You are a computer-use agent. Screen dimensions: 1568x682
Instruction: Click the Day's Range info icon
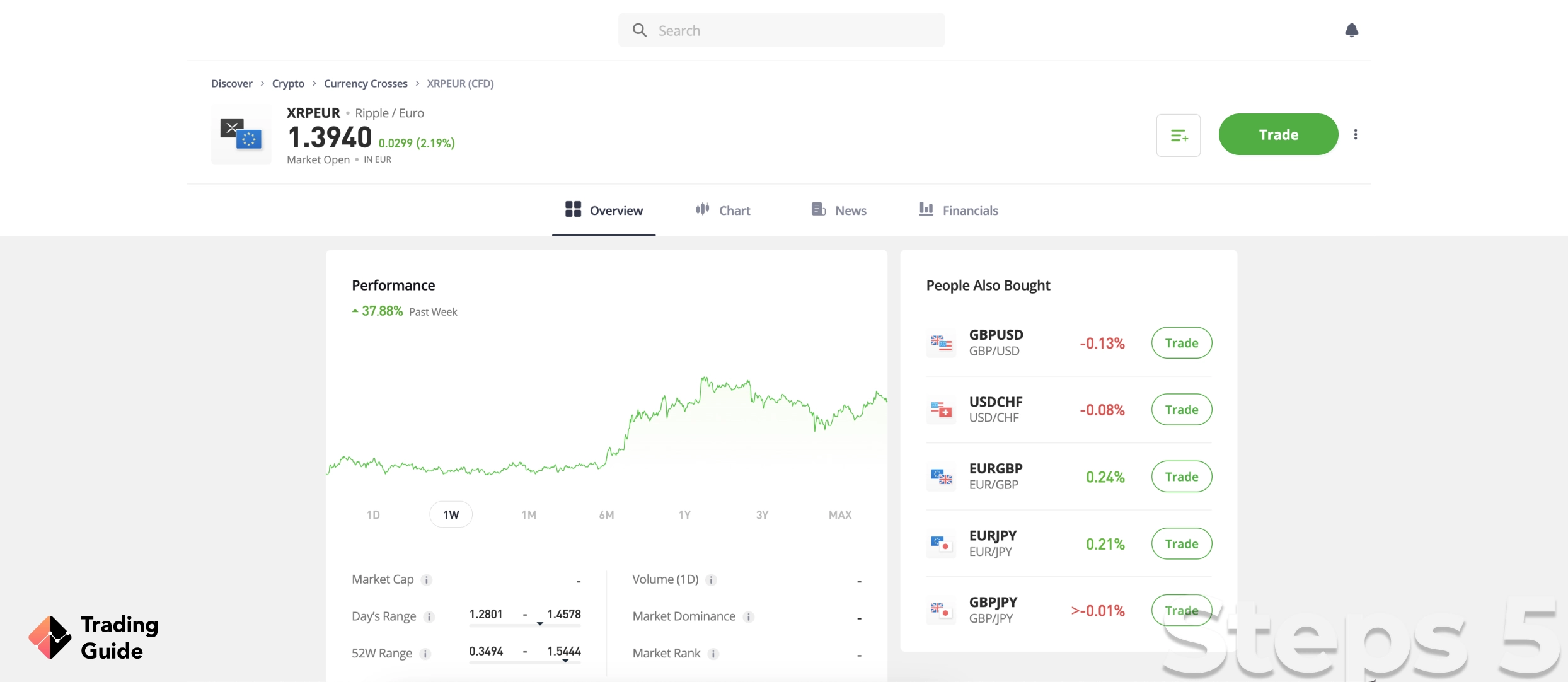(x=429, y=617)
